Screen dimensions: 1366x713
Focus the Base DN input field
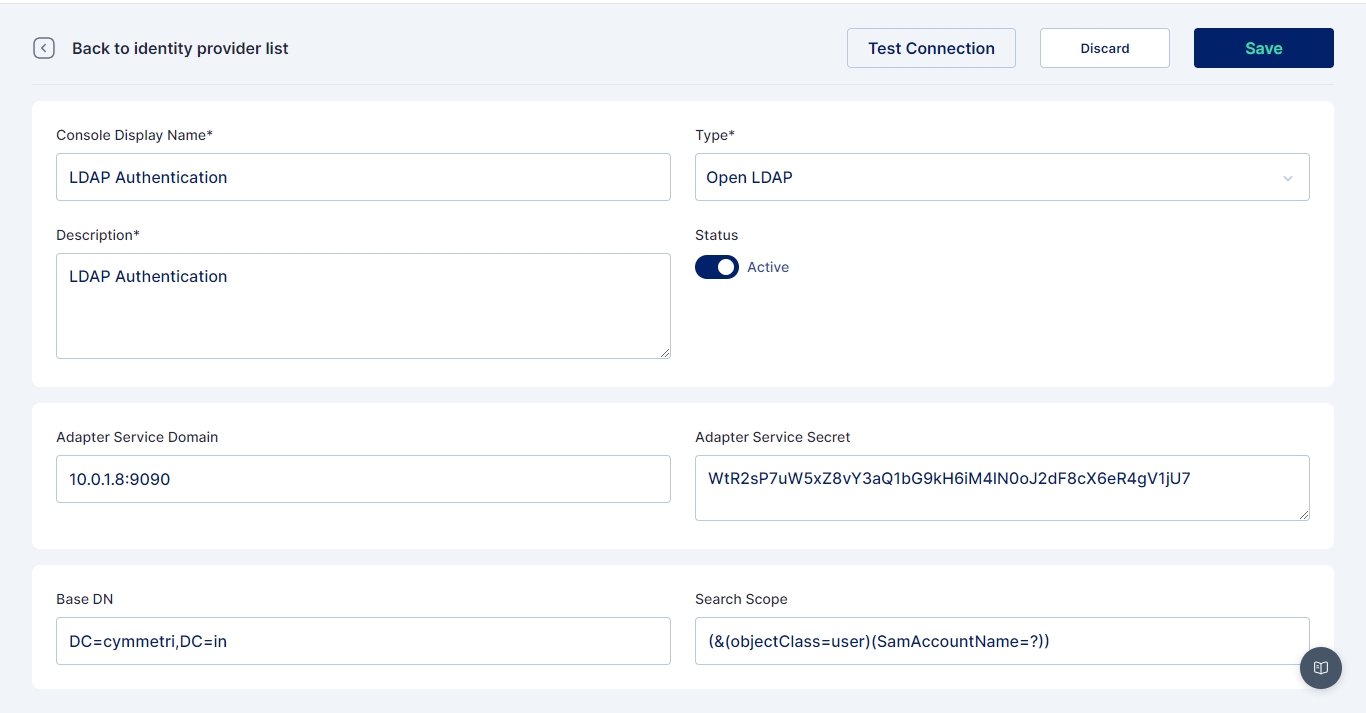[x=363, y=641]
